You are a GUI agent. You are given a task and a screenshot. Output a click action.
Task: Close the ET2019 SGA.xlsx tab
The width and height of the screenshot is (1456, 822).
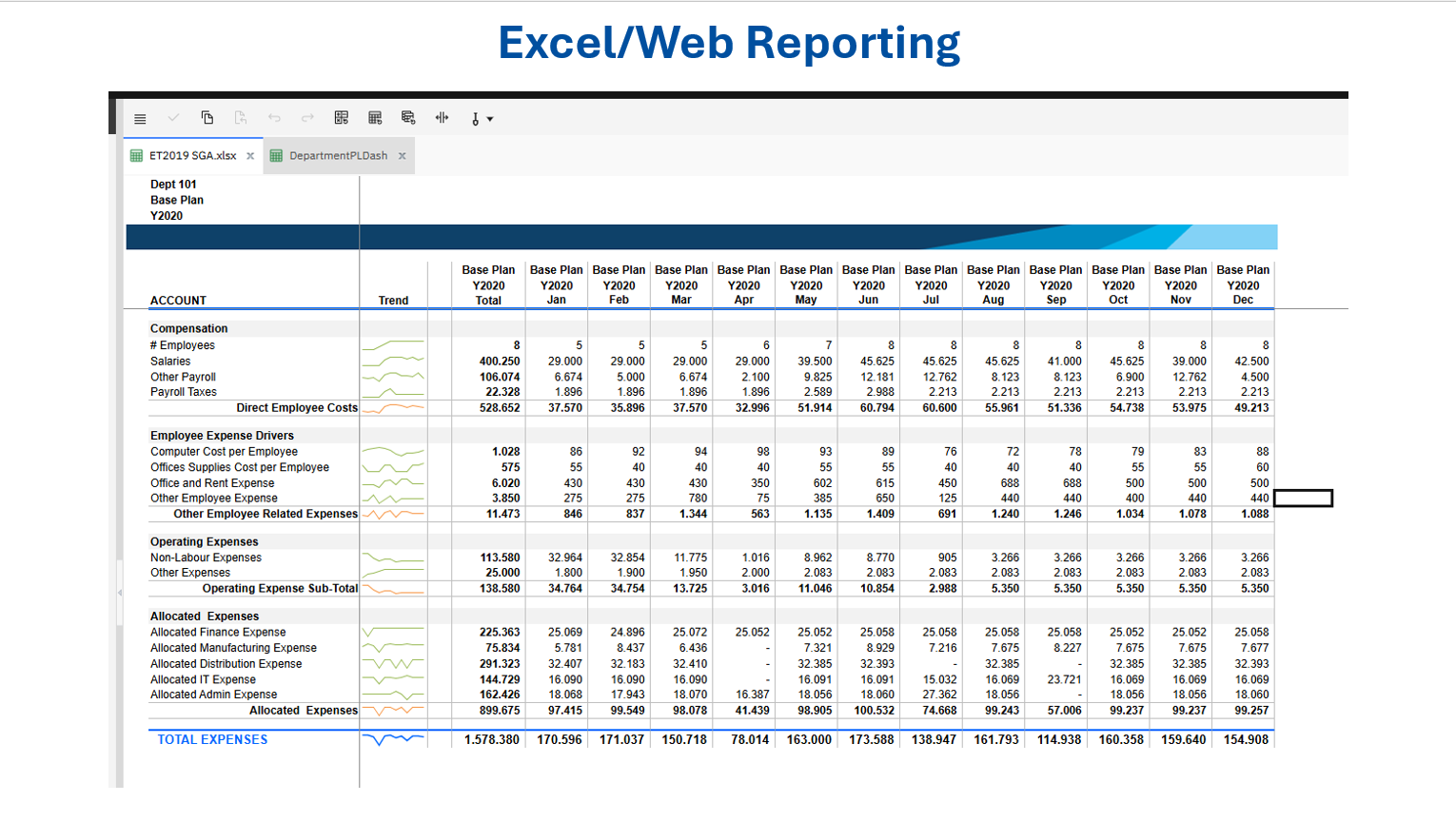250,156
